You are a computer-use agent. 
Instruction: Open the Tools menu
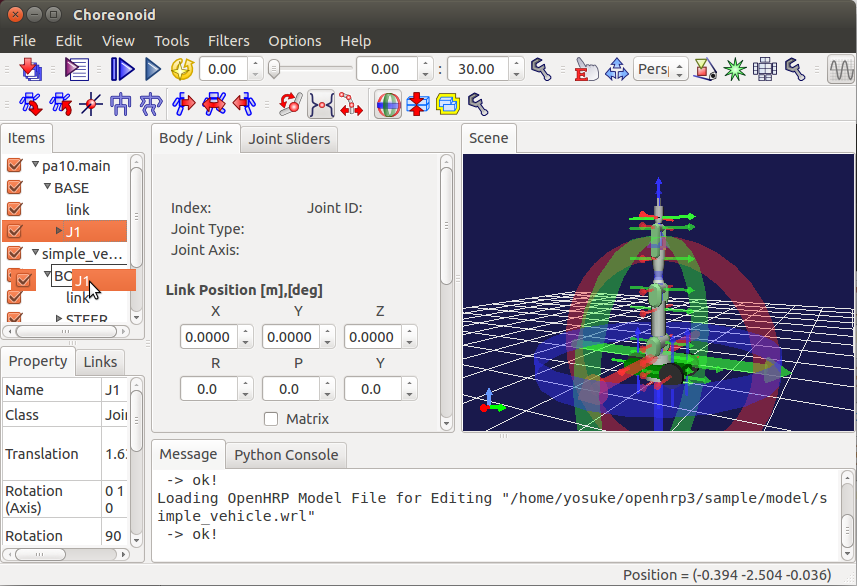point(172,41)
